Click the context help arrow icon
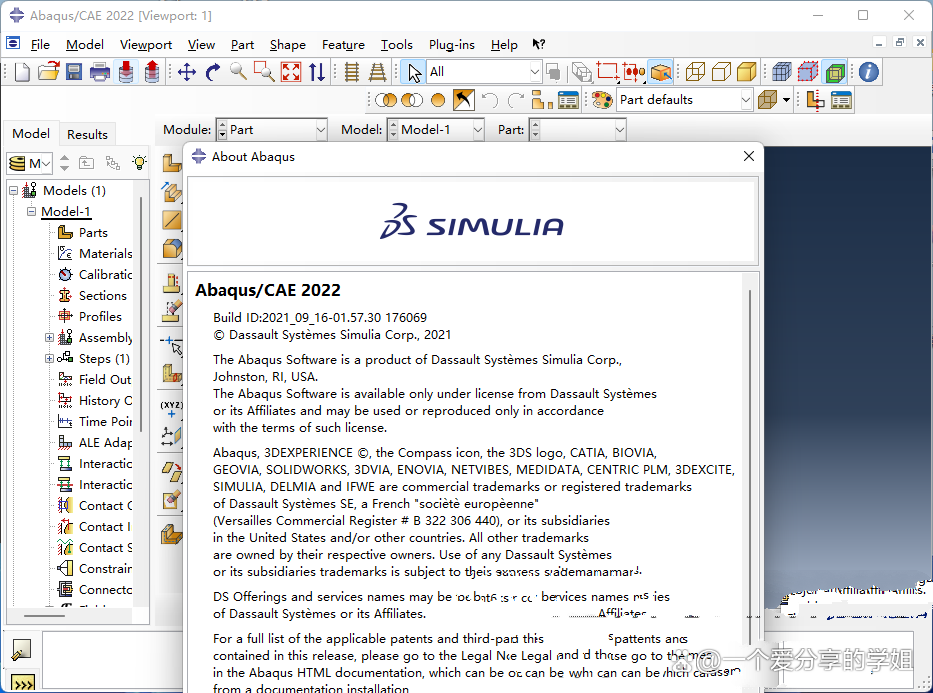Image resolution: width=933 pixels, height=693 pixels. pos(538,44)
